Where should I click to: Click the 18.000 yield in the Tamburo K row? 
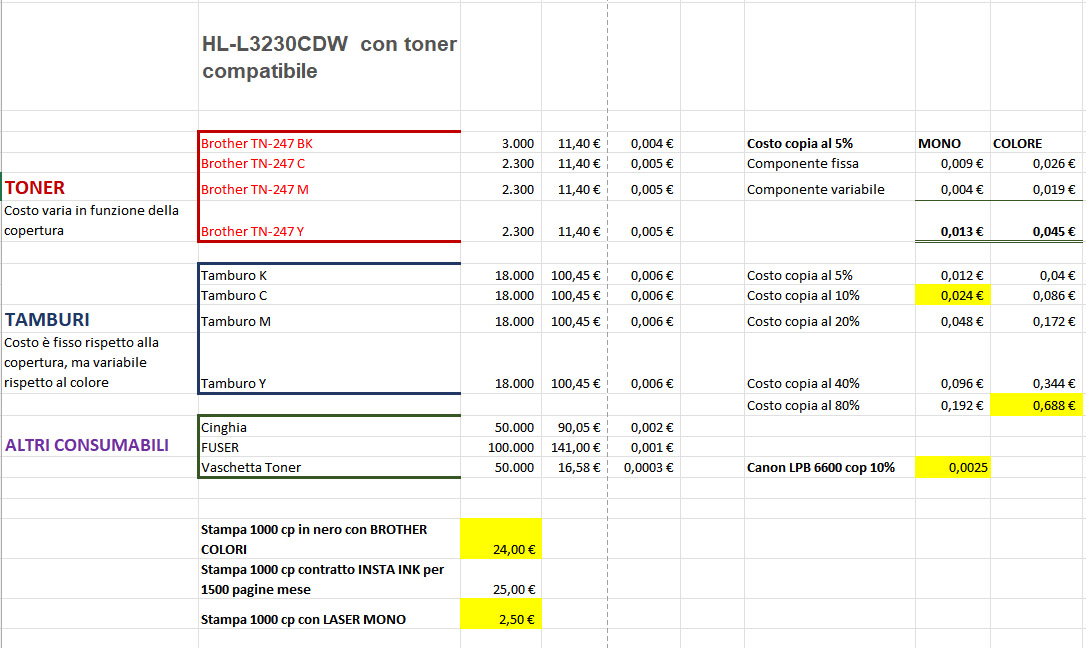pos(501,275)
